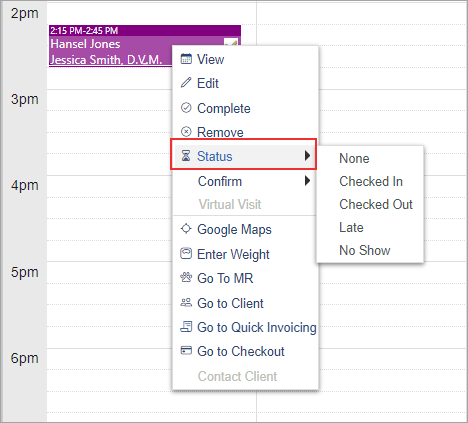The image size is (468, 423).
Task: Click the calendar icon beside View
Action: [186, 59]
